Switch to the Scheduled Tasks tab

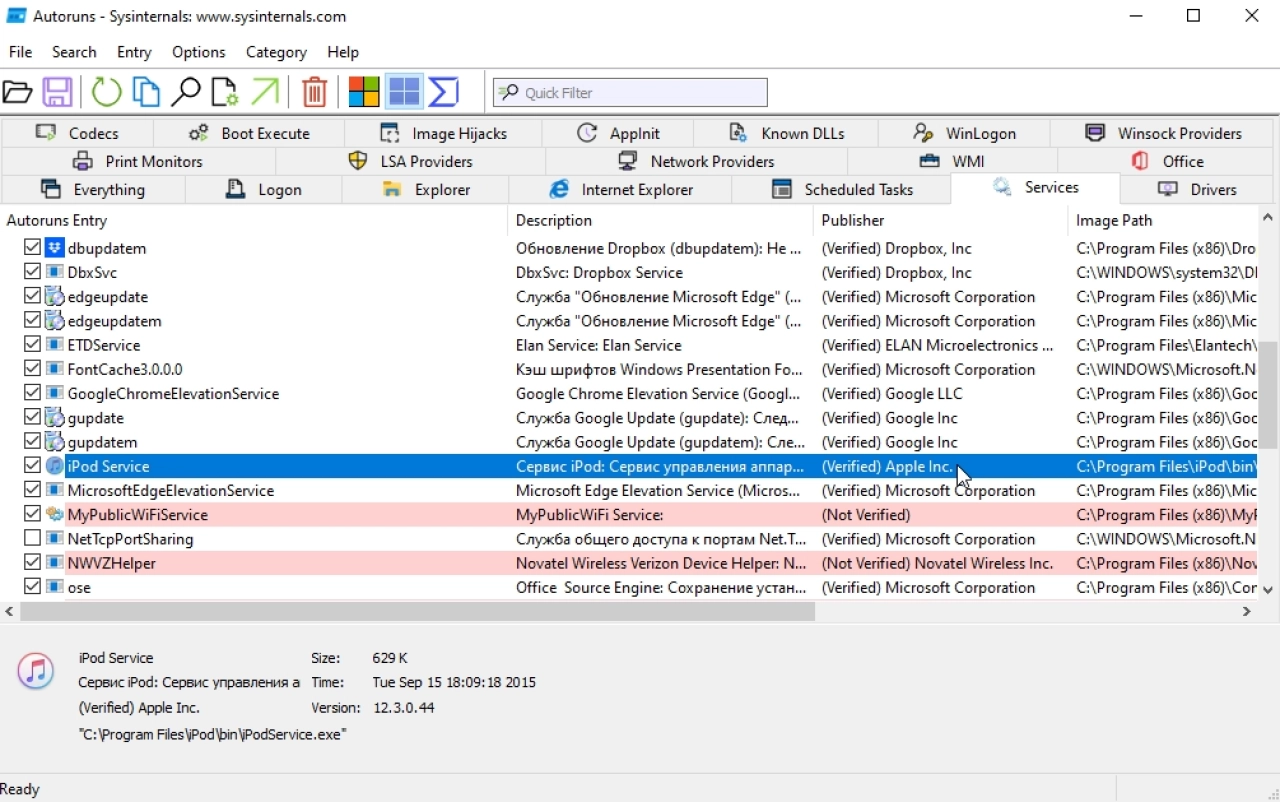tap(842, 189)
